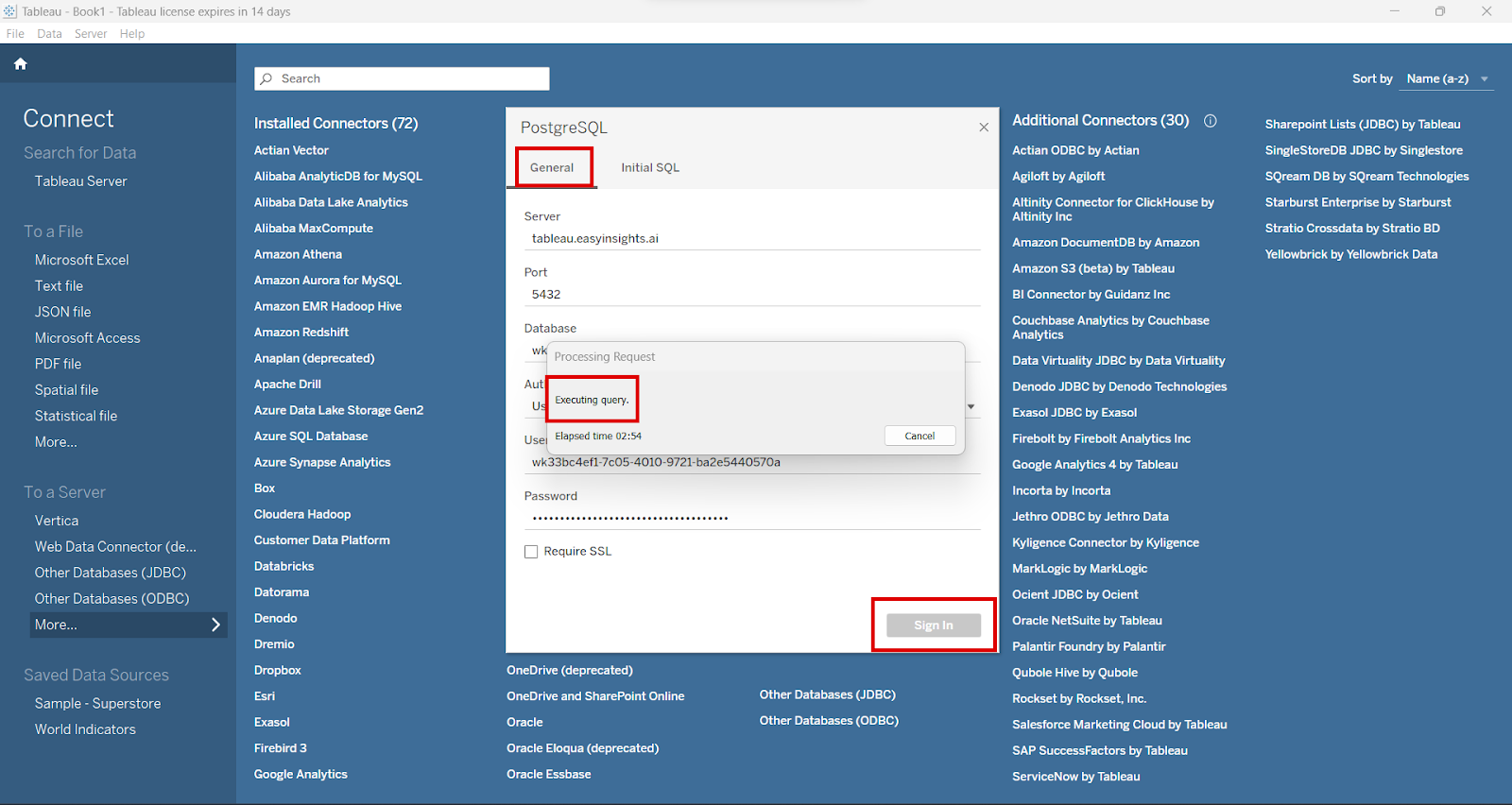Viewport: 1512px width, 805px height.
Task: Select Google Analytics connector
Action: coord(301,774)
